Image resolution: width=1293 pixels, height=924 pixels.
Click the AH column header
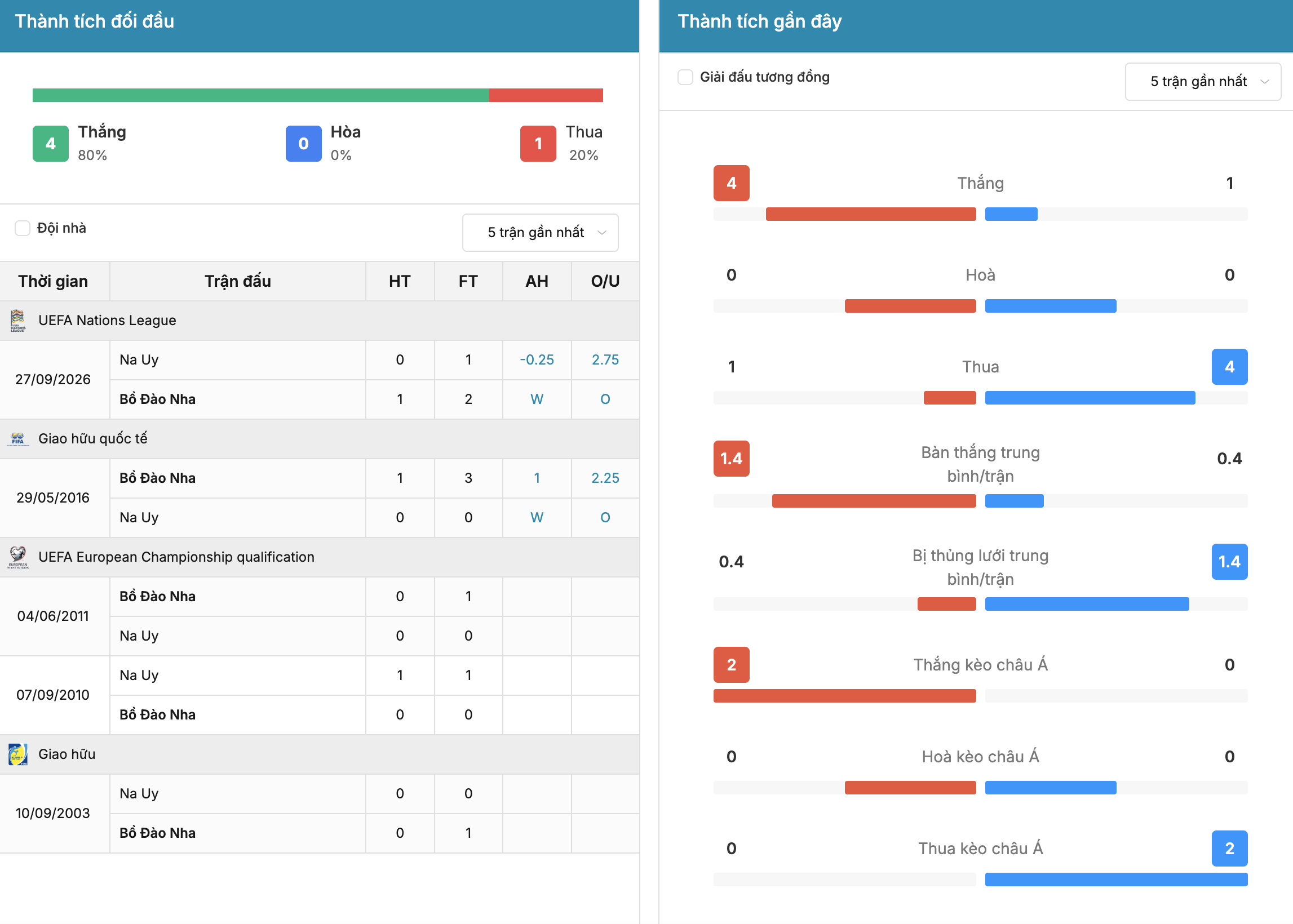pyautogui.click(x=537, y=281)
